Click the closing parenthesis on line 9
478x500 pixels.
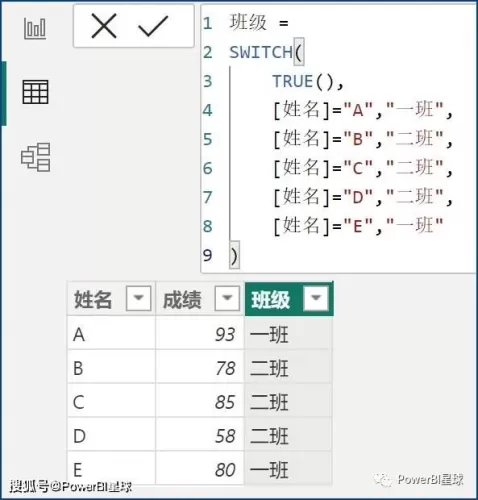coord(234,256)
